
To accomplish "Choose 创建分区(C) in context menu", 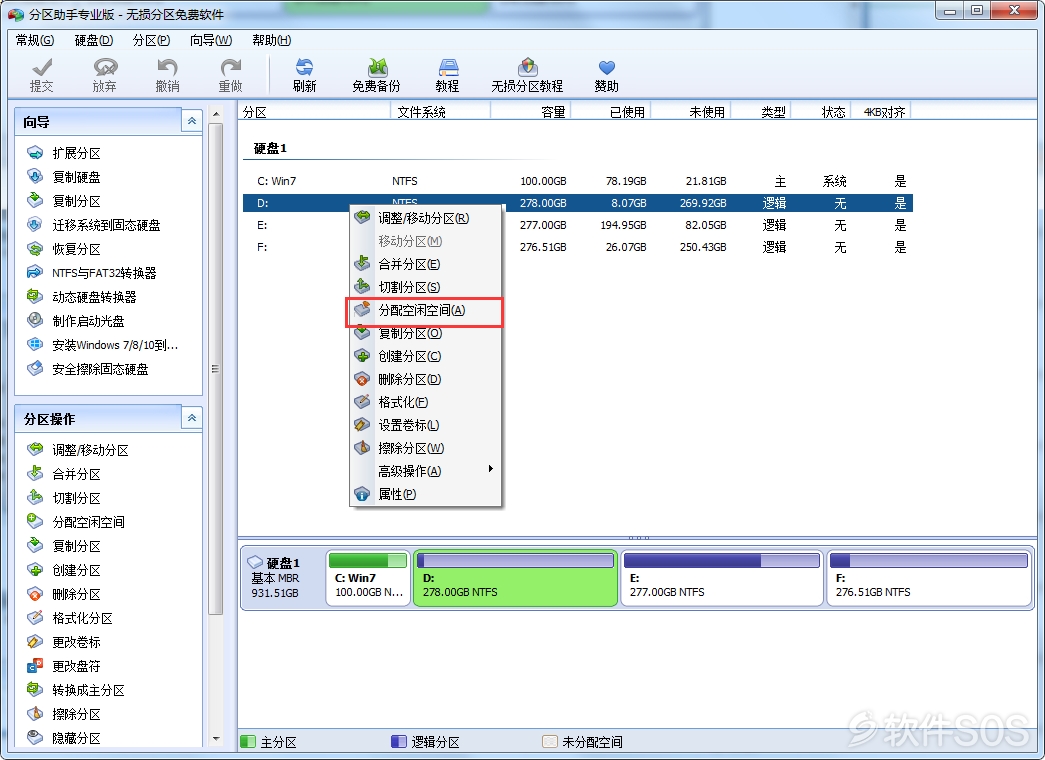I will pyautogui.click(x=425, y=357).
